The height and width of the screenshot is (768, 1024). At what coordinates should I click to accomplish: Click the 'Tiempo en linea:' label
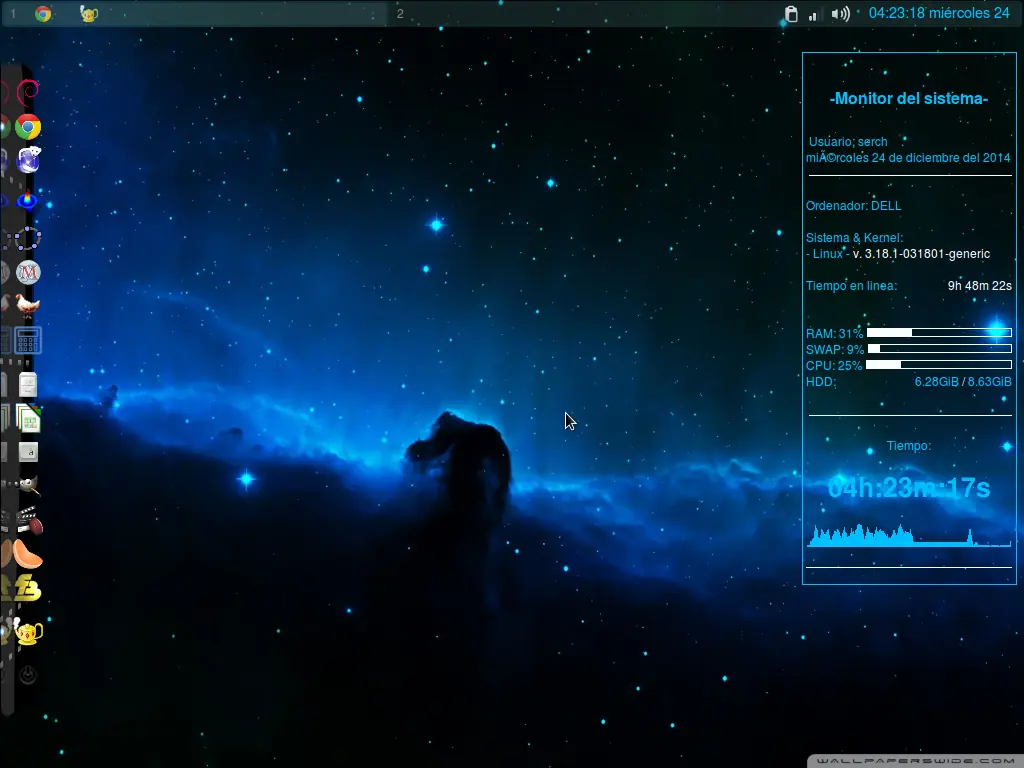851,285
